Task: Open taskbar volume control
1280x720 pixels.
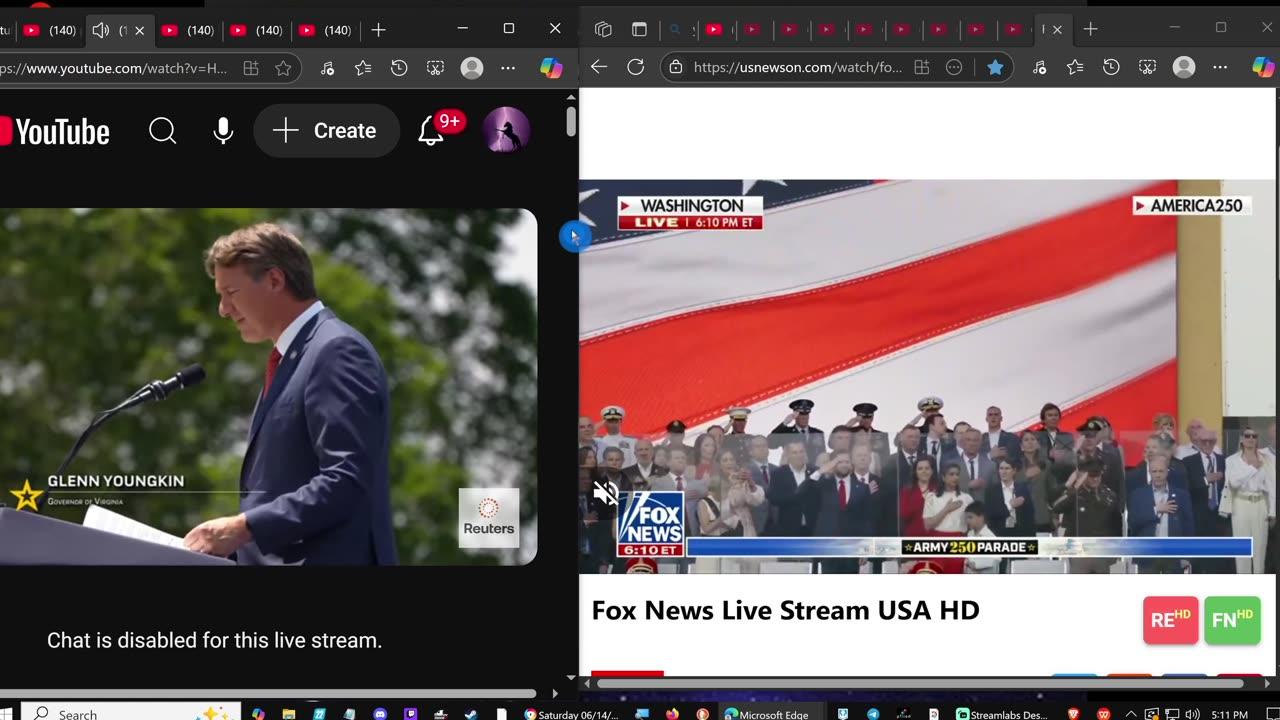Action: pos(1191,714)
